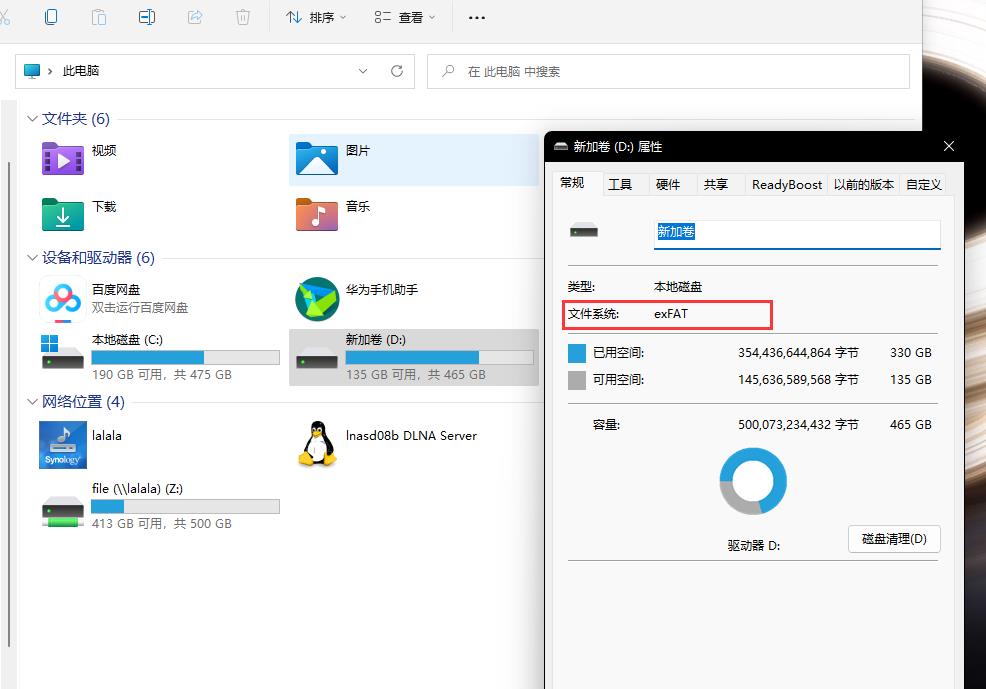
Task: Open the 查看 view dropdown
Action: point(404,17)
